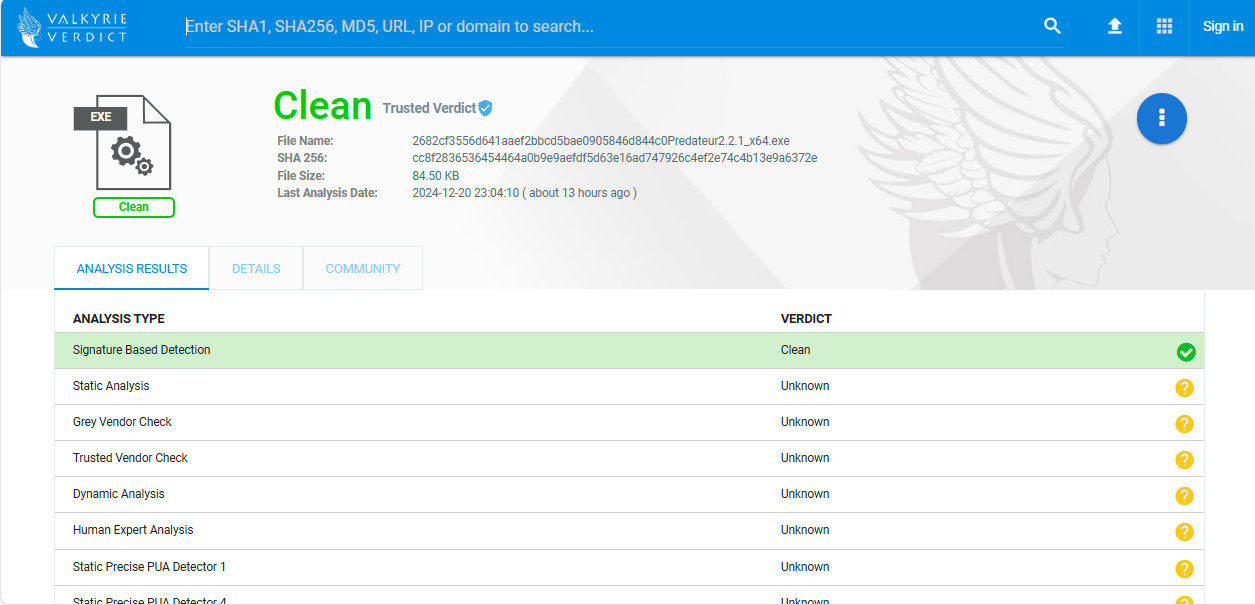Viewport: 1255px width, 605px height.
Task: Select the Static Precise PUA Detector 1 label
Action: (150, 567)
